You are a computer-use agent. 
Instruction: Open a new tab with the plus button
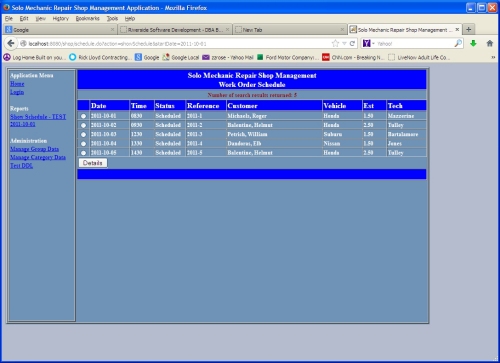click(x=469, y=29)
